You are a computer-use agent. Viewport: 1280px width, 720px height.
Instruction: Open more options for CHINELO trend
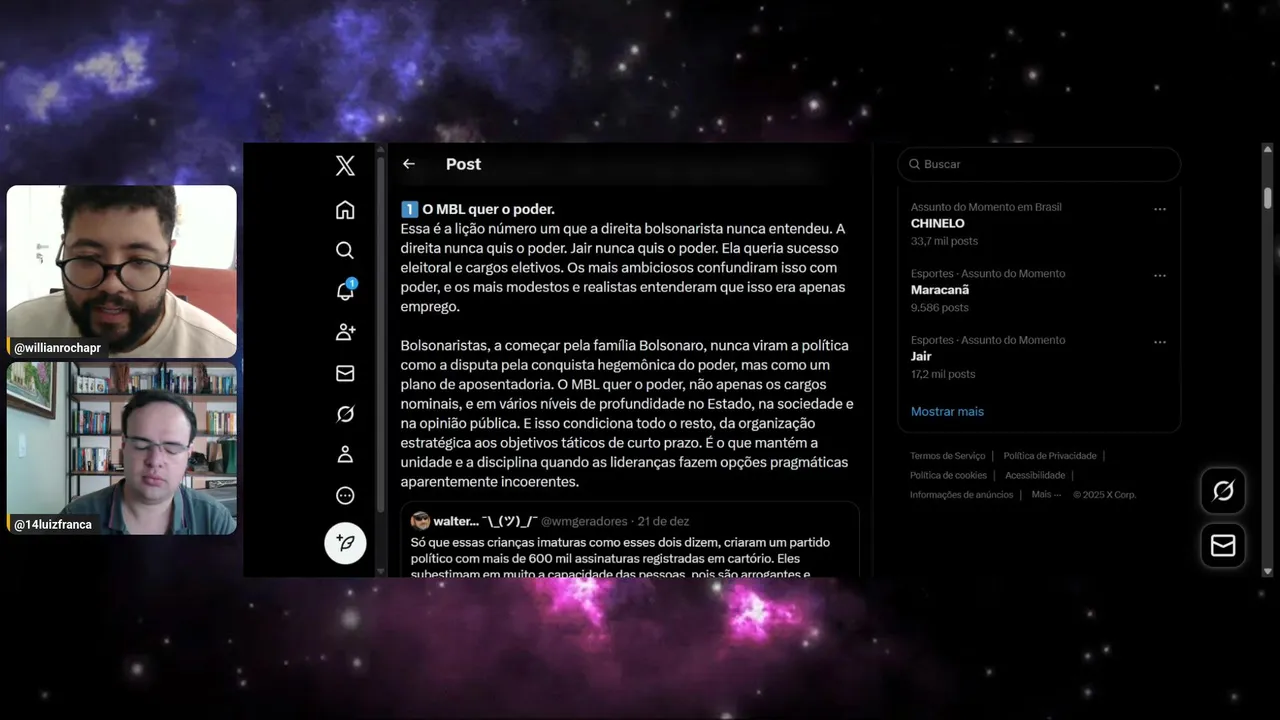click(x=1160, y=209)
